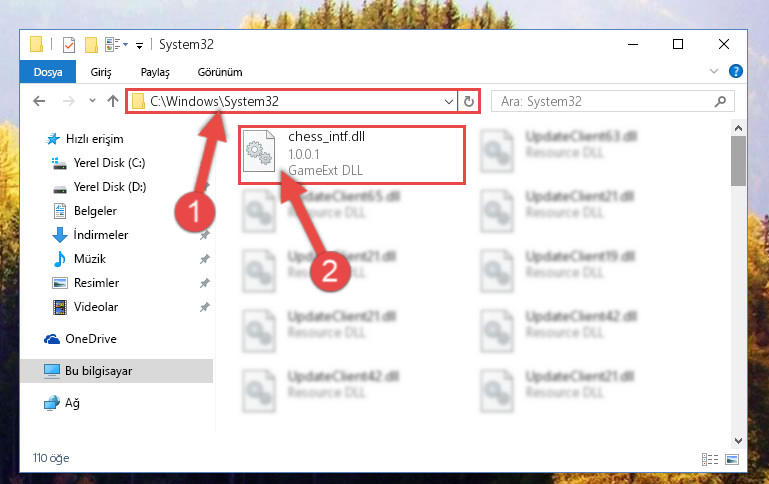Select Yerel Disk (C:) in sidebar
The height and width of the screenshot is (484, 769).
click(x=109, y=163)
